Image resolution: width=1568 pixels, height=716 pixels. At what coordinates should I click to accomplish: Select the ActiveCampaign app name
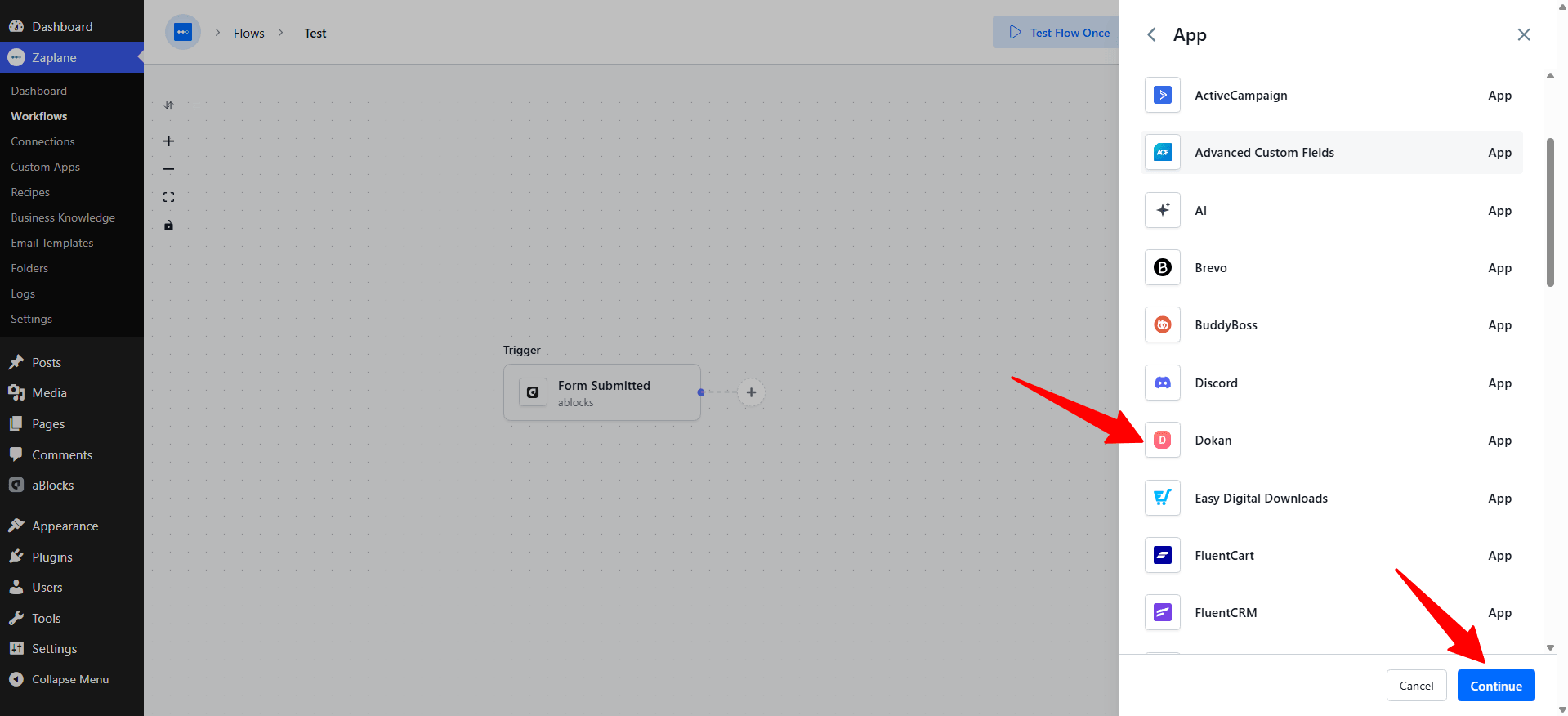(1240, 96)
